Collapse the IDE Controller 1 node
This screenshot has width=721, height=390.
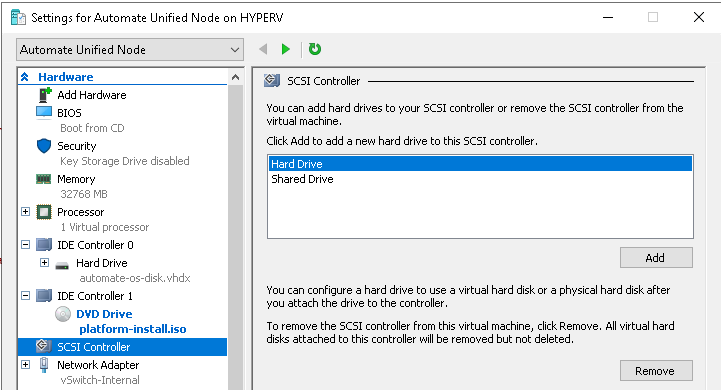point(26,296)
